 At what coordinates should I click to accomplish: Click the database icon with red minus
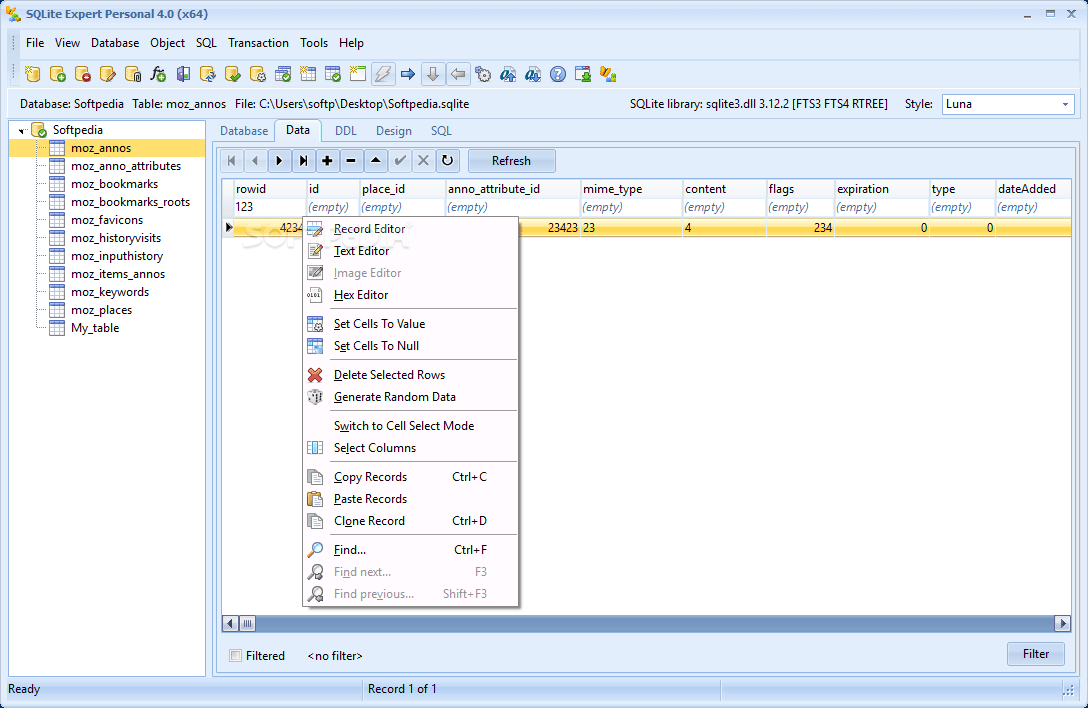point(83,74)
